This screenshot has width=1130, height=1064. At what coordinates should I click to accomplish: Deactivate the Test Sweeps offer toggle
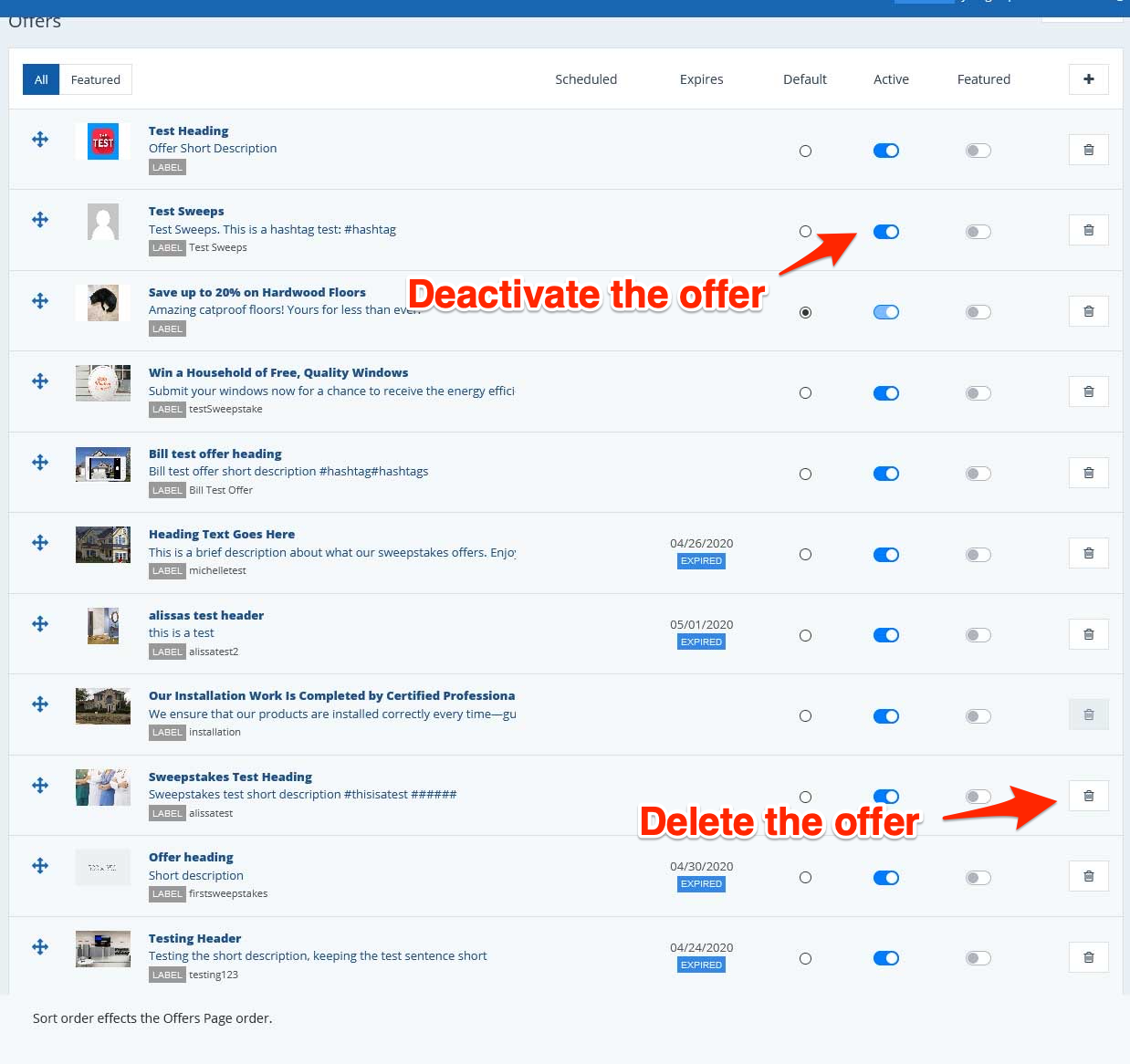point(885,232)
